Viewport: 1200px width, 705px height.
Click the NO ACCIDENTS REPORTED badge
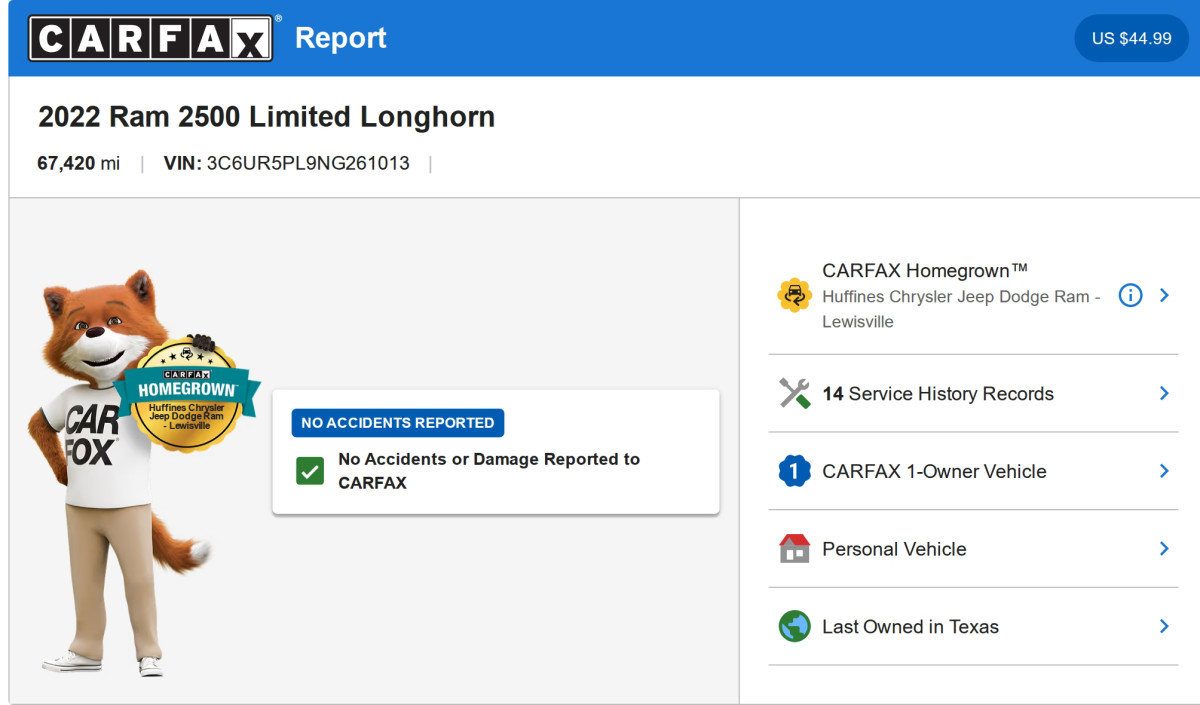click(398, 423)
